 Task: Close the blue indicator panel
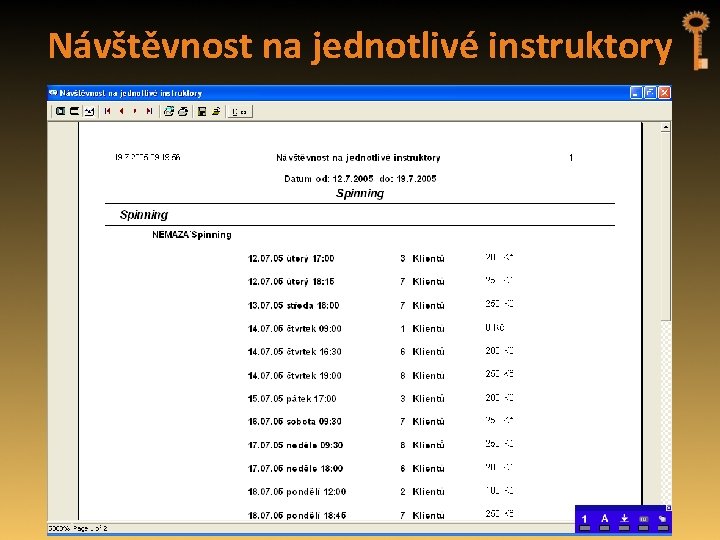[x=669, y=508]
